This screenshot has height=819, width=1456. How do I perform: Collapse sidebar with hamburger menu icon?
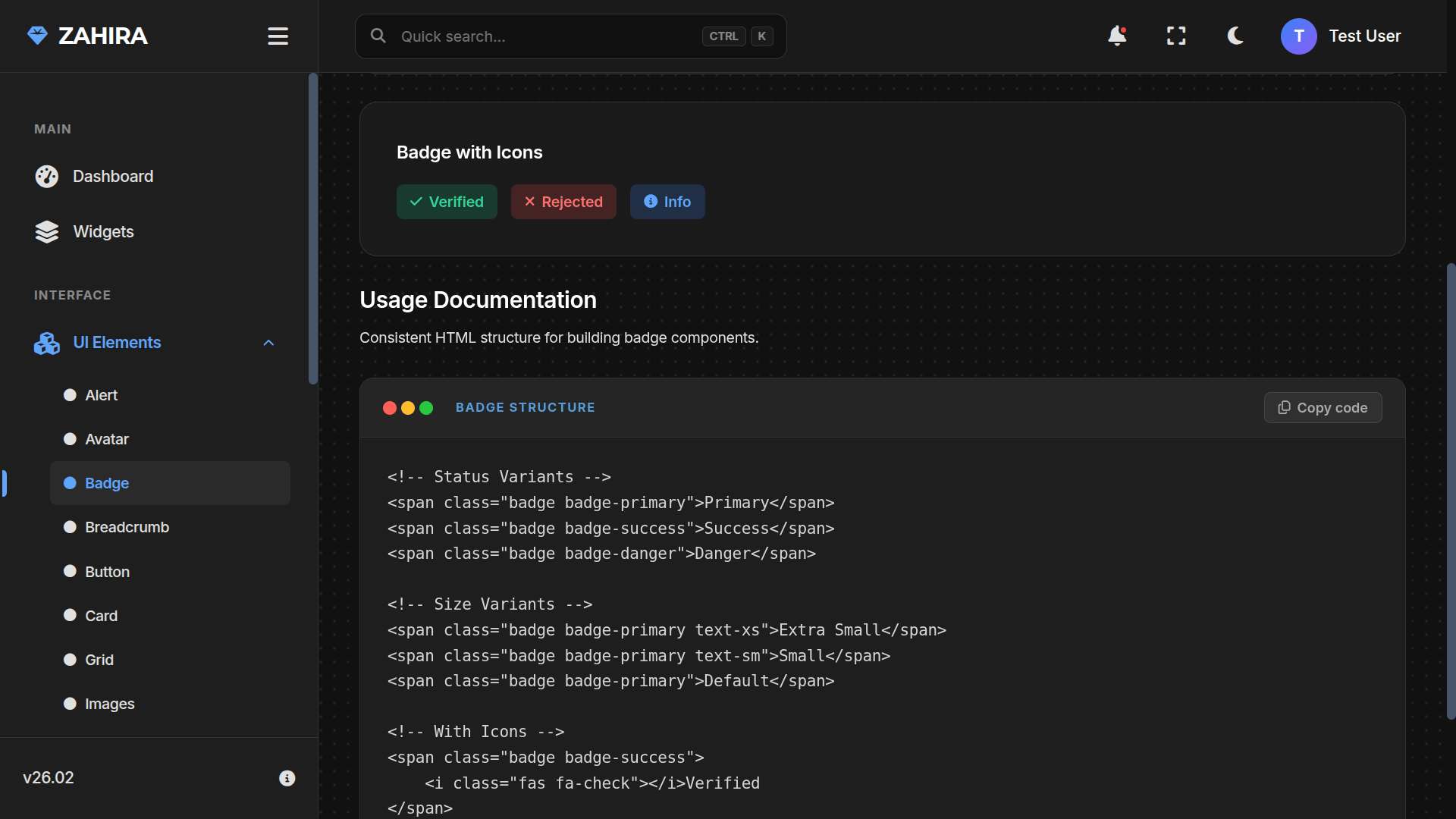coord(278,36)
